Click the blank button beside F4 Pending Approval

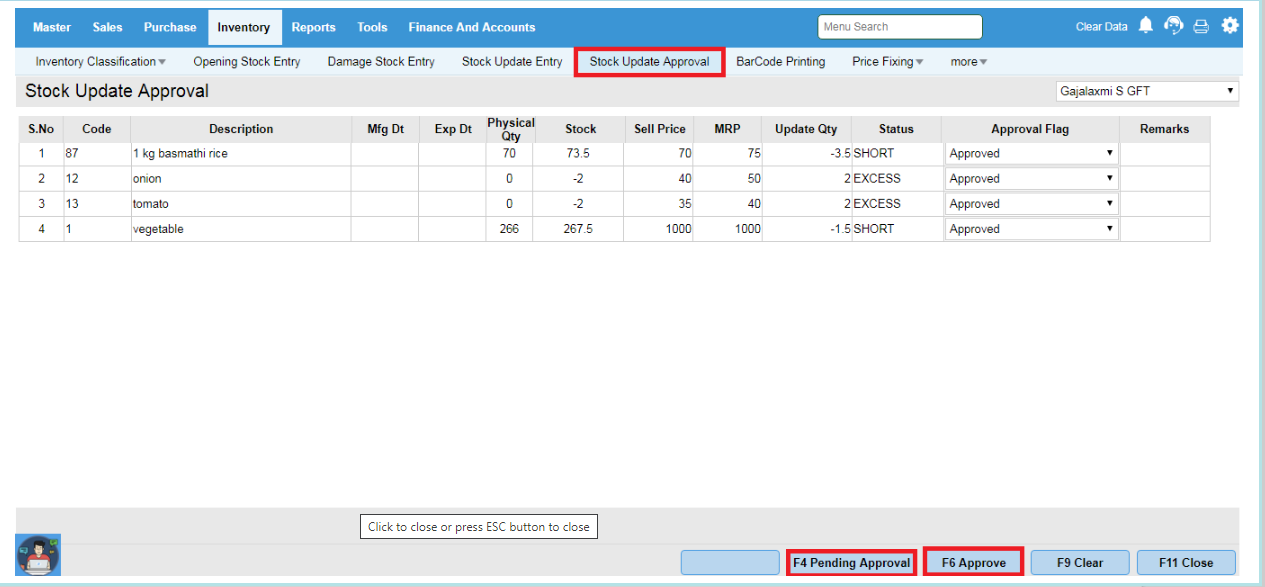click(730, 563)
